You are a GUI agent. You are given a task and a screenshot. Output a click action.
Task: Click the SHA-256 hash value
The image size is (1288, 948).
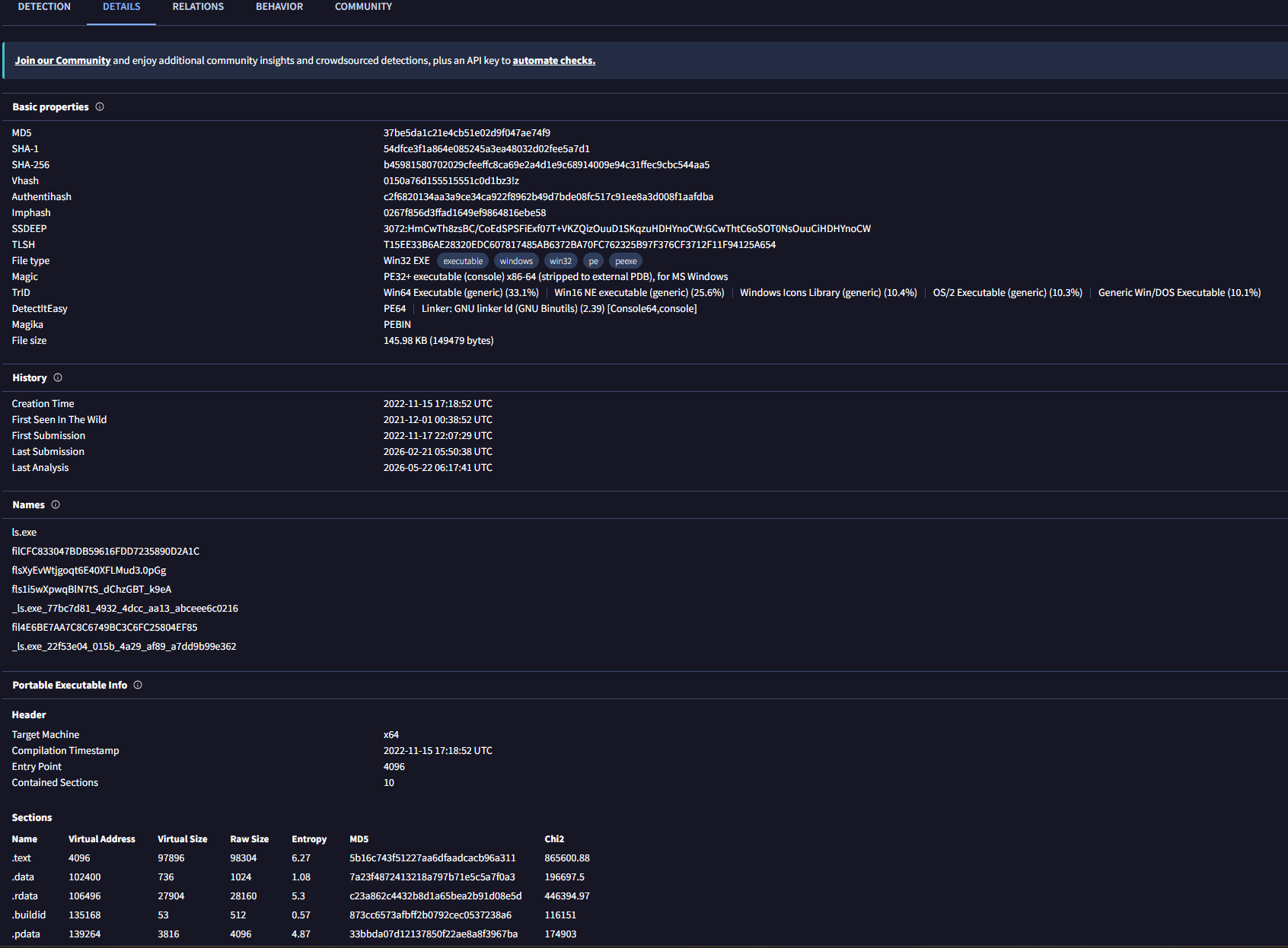point(547,164)
